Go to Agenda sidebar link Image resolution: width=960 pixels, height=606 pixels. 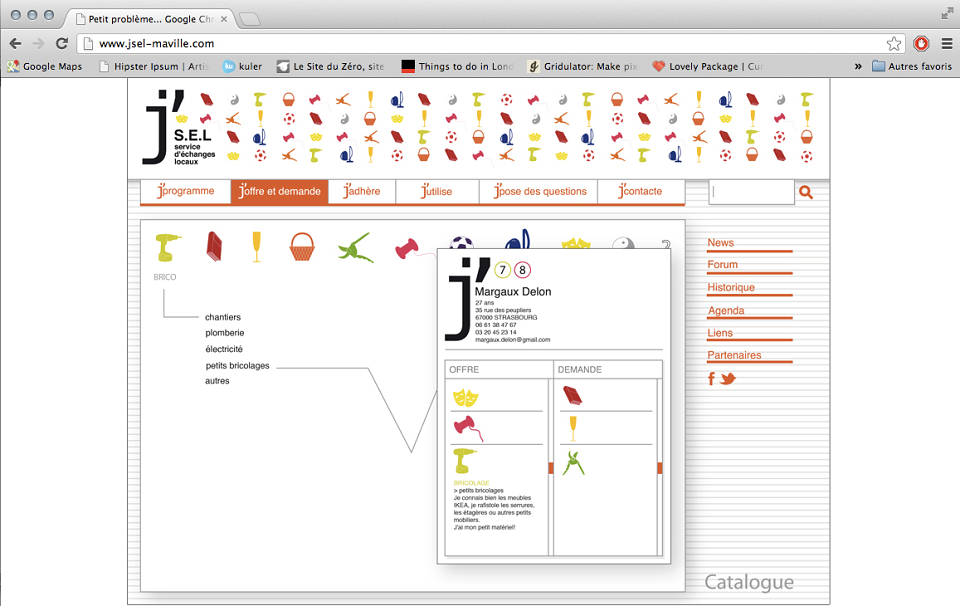[x=726, y=310]
